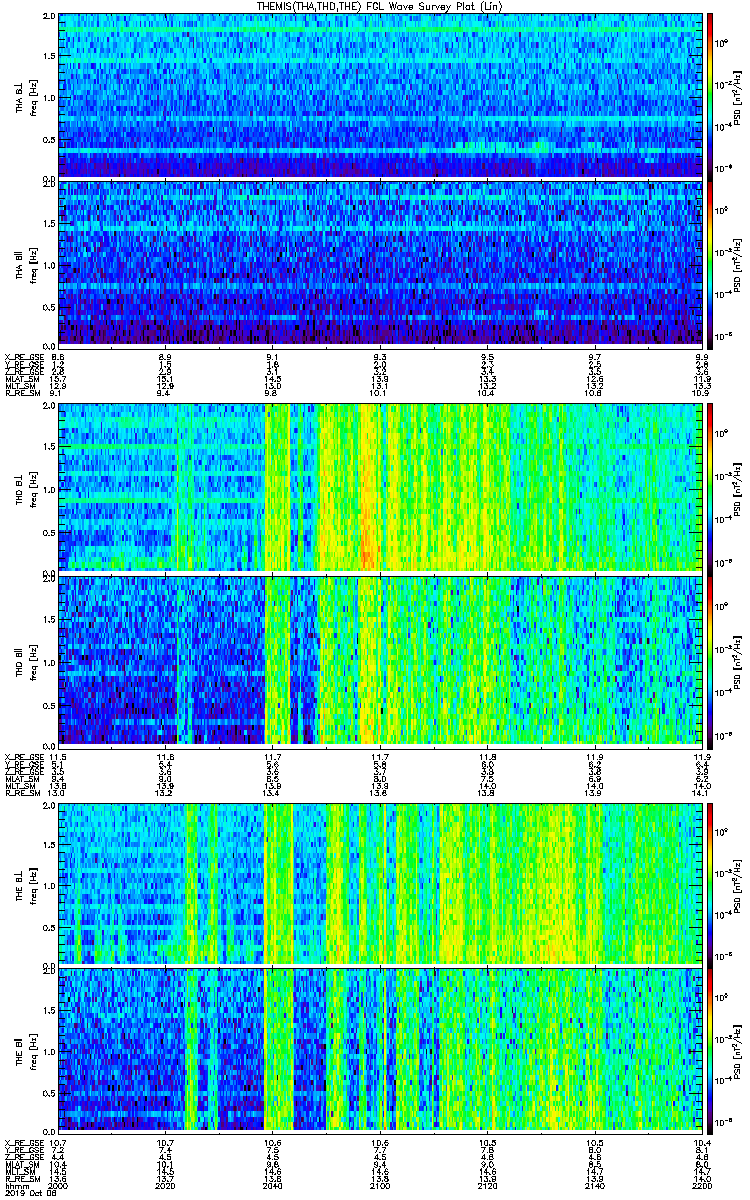Click the color bar beside THA BL panel
The height and width of the screenshot is (1200, 750).
pyautogui.click(x=710, y=95)
